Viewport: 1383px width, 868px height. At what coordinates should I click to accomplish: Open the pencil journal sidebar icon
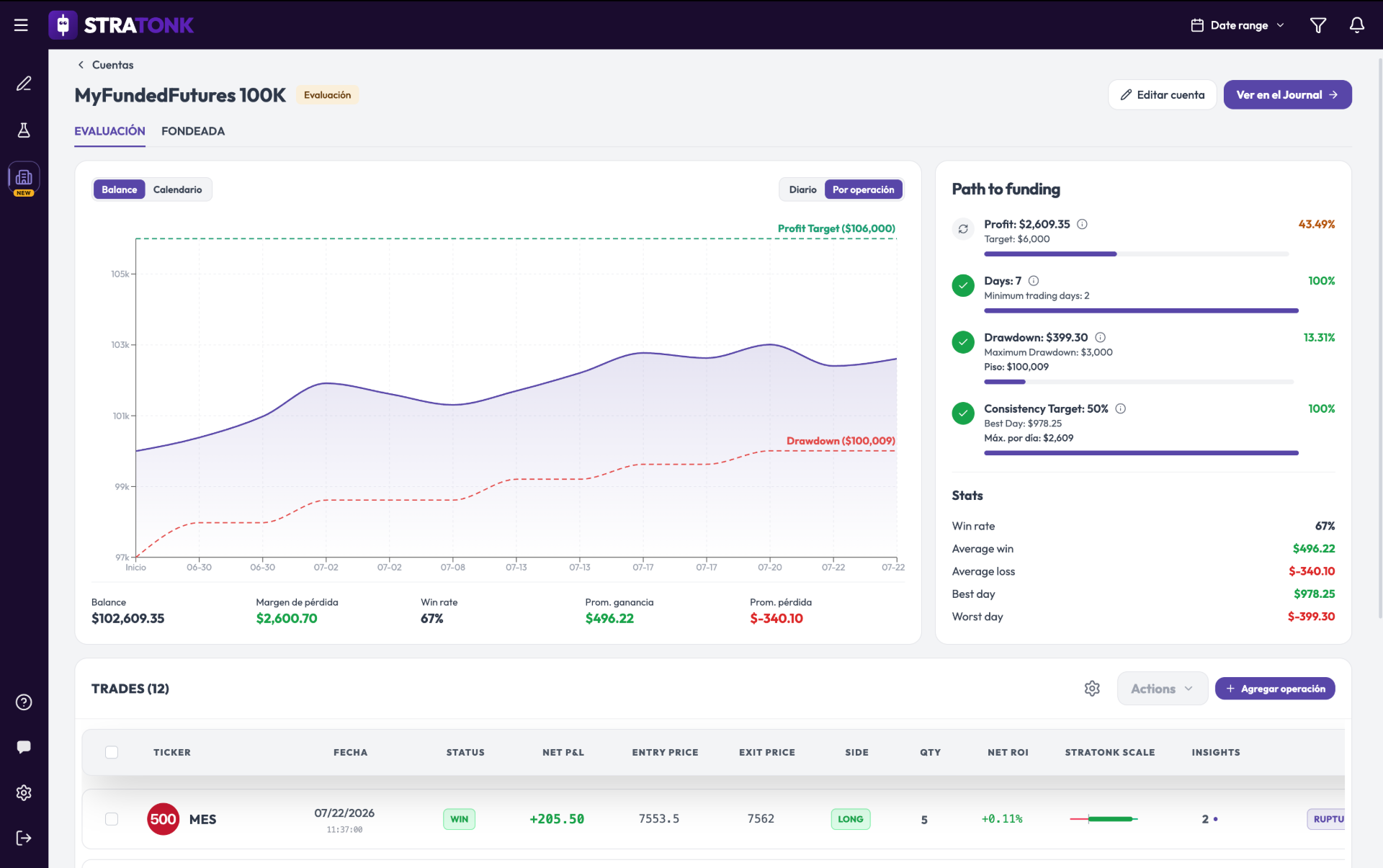(24, 84)
